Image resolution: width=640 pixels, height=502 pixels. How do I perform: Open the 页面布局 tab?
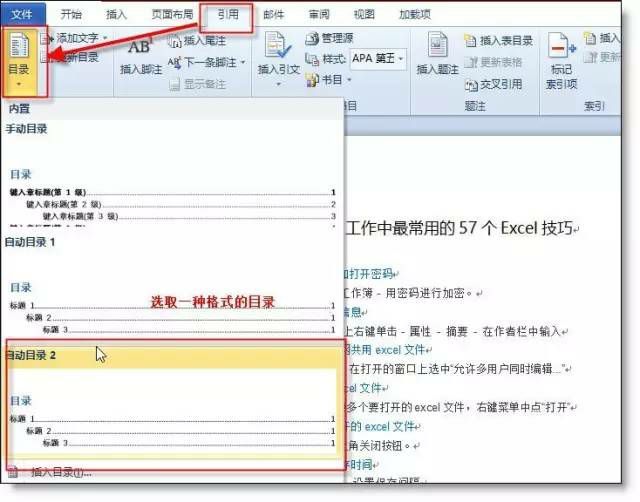172,15
